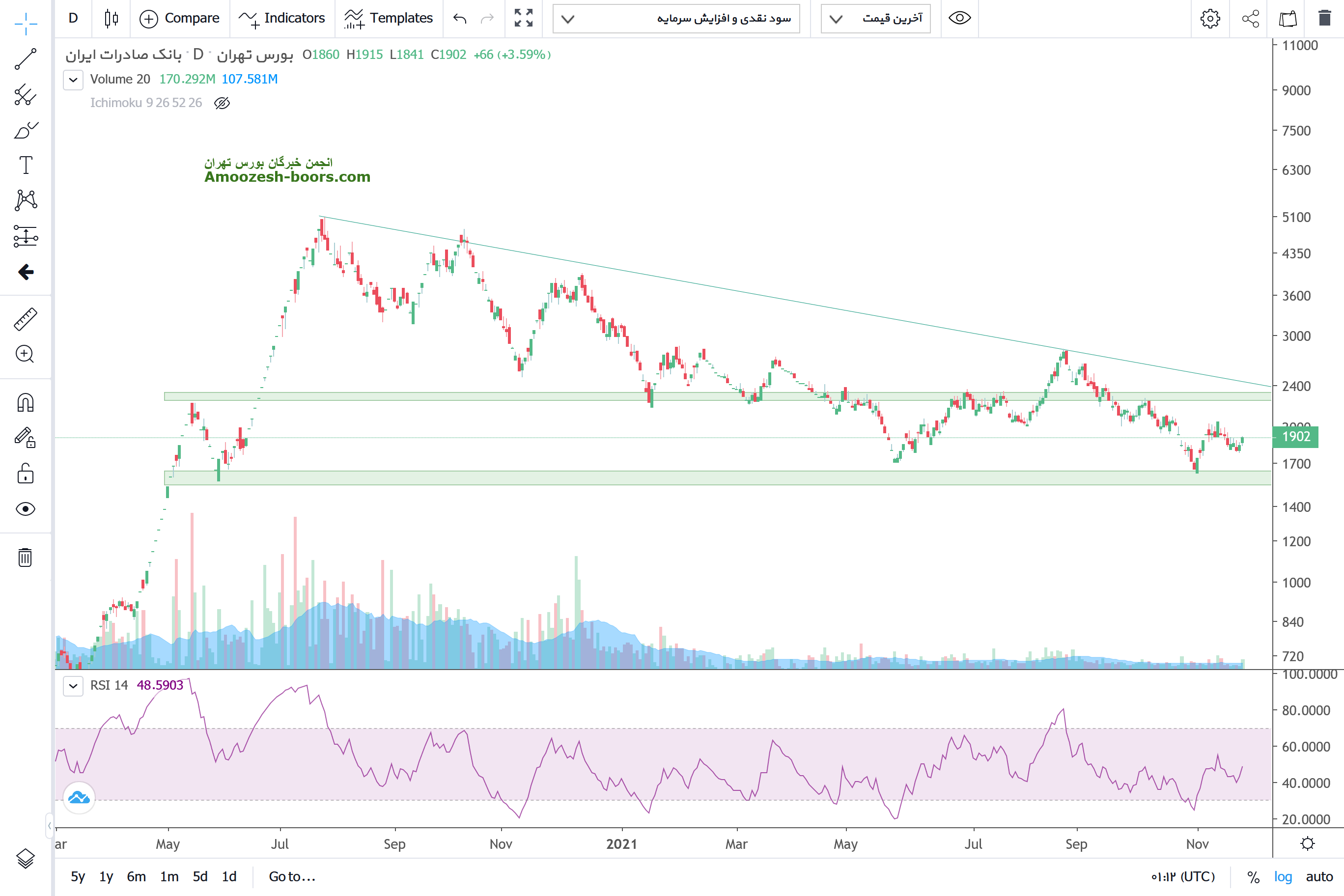
Task: Click the share chart icon
Action: coord(1250,18)
